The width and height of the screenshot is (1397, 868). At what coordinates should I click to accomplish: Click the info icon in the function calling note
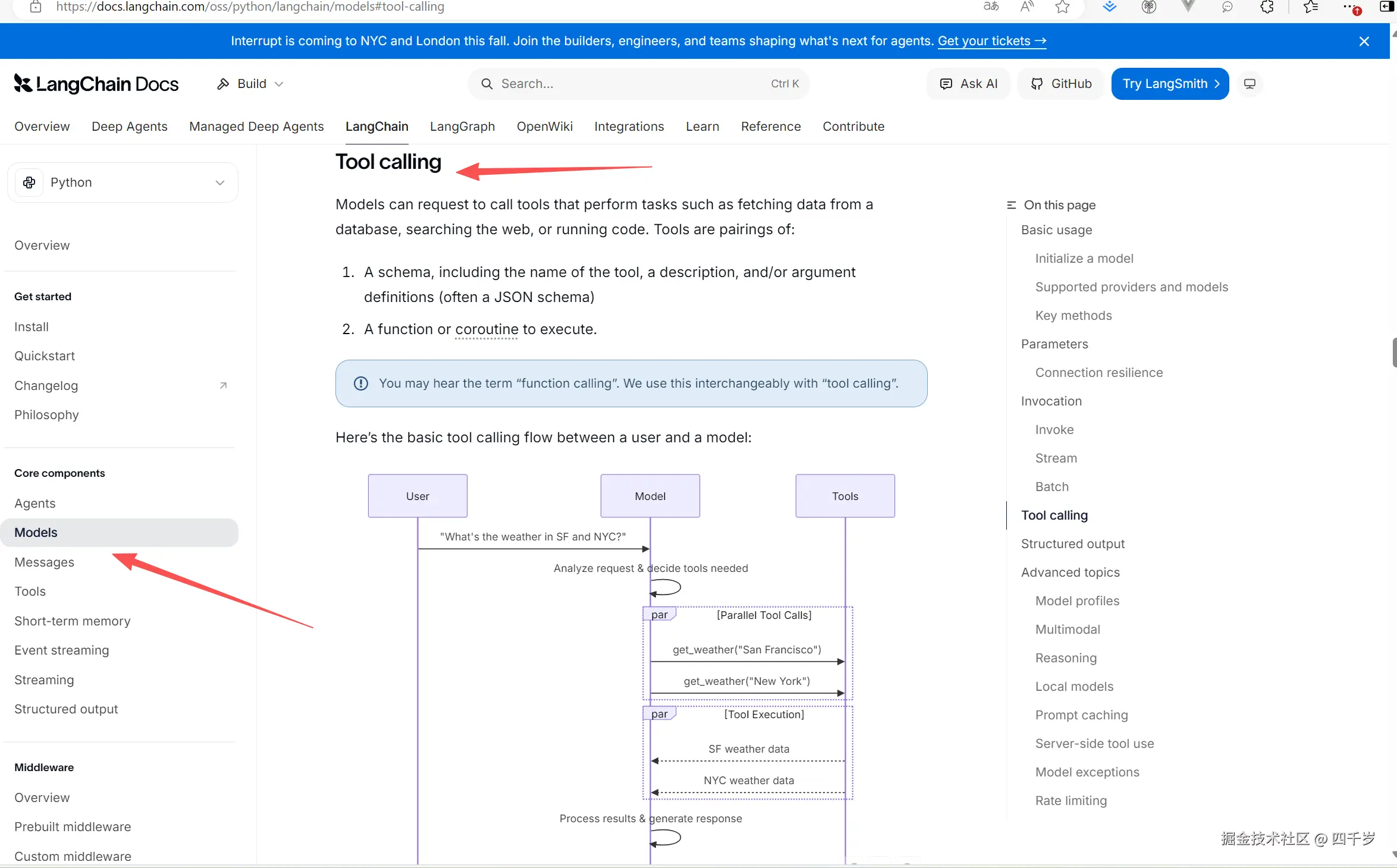361,383
